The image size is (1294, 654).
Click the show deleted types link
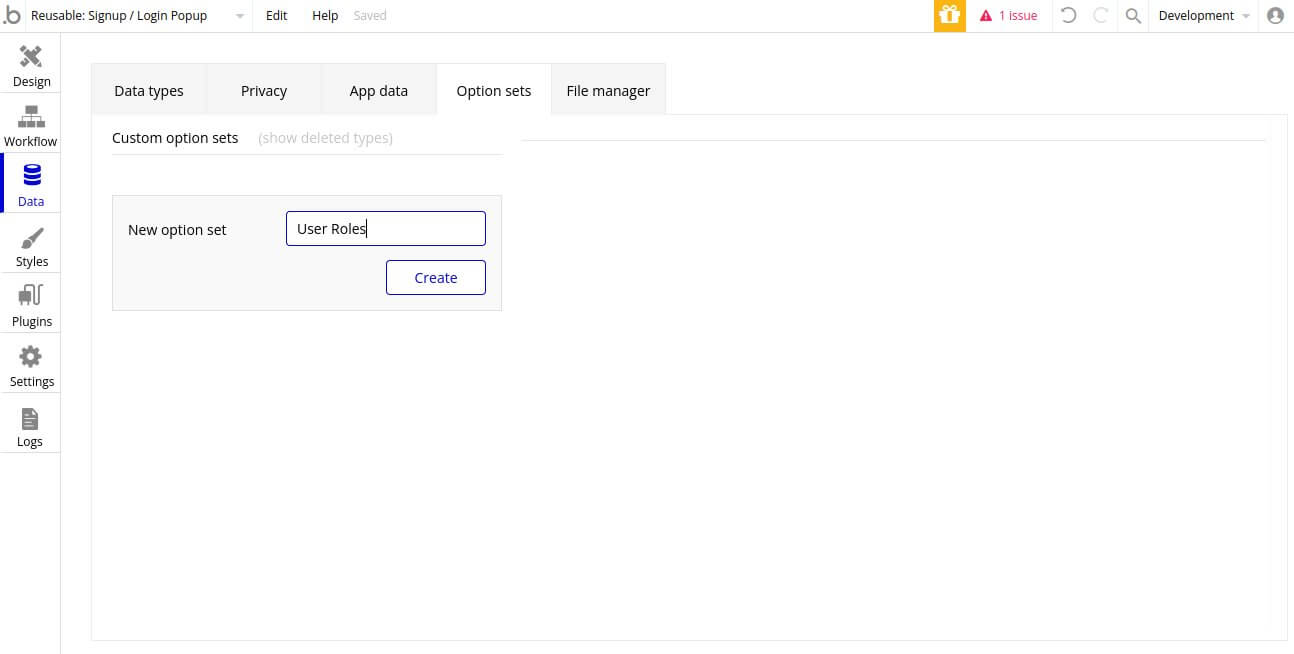pos(325,138)
